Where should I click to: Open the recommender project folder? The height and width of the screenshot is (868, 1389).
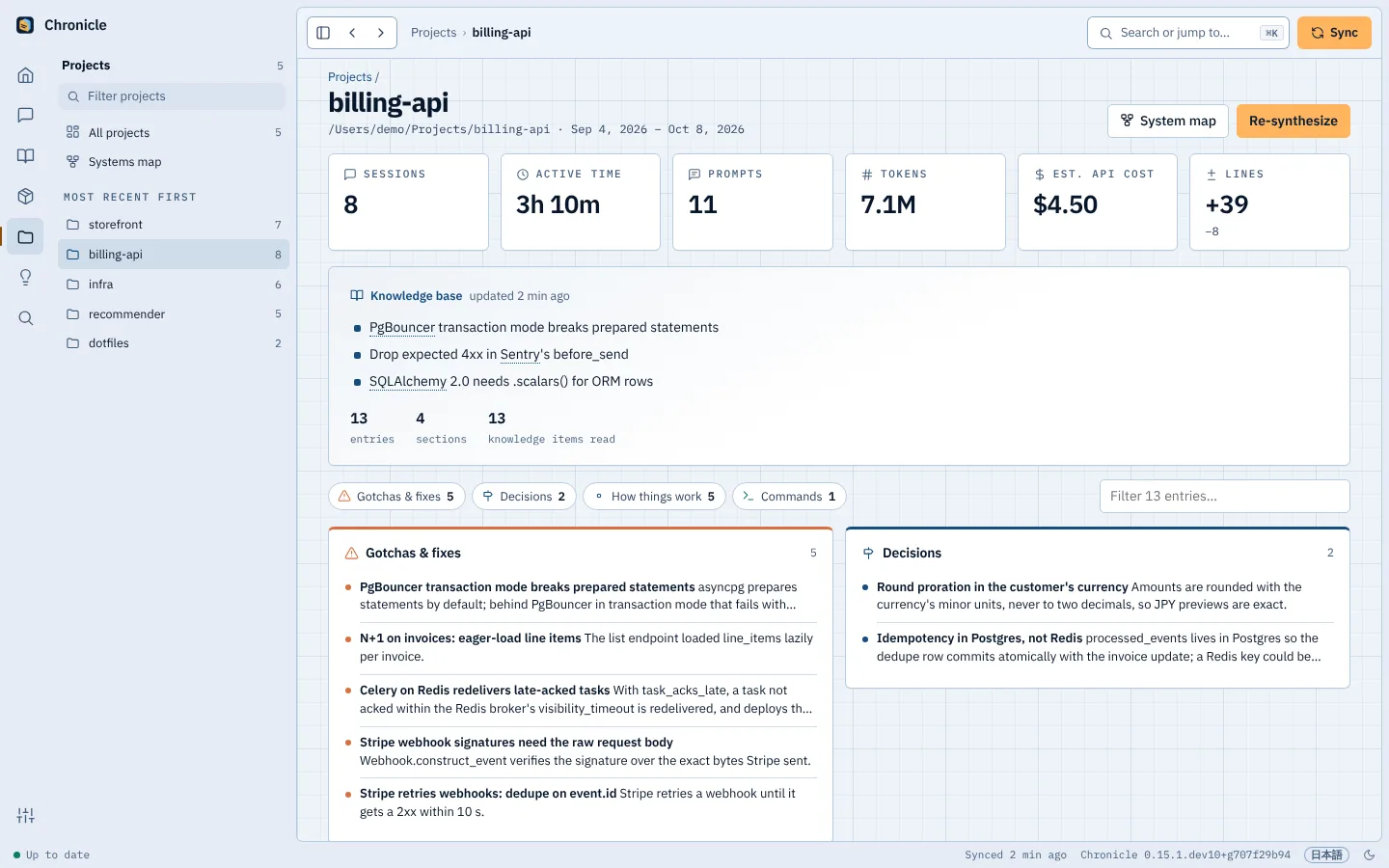[174, 314]
